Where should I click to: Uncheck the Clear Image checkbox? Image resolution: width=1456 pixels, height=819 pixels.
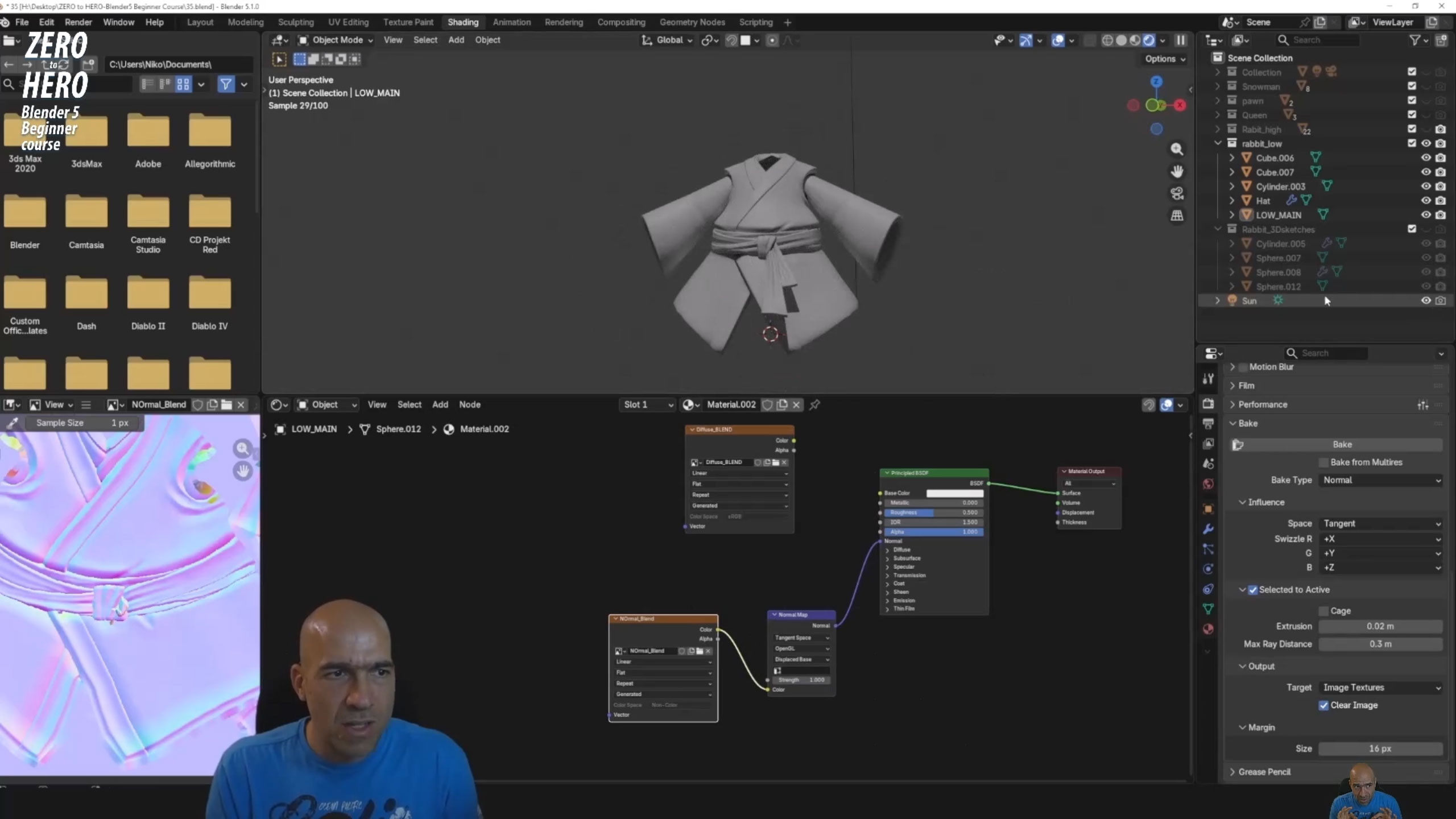point(1323,705)
